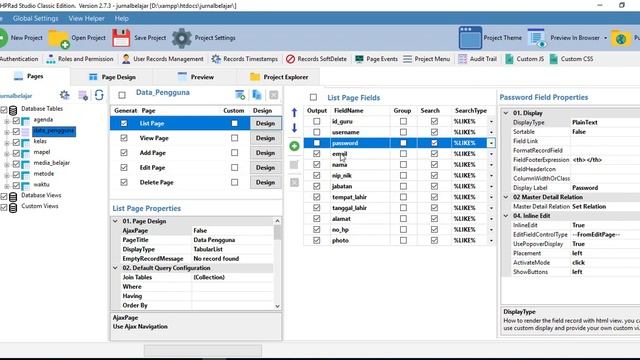Select the mapel table in tree
This screenshot has height=360, width=640.
(42, 152)
